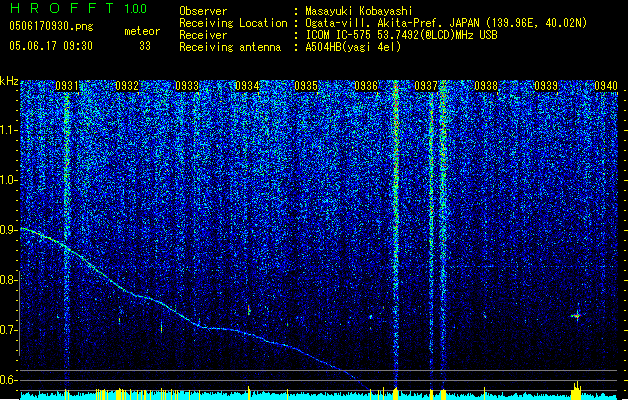
Task: Click the 0.7 kHz axis label
Action: tap(10, 330)
